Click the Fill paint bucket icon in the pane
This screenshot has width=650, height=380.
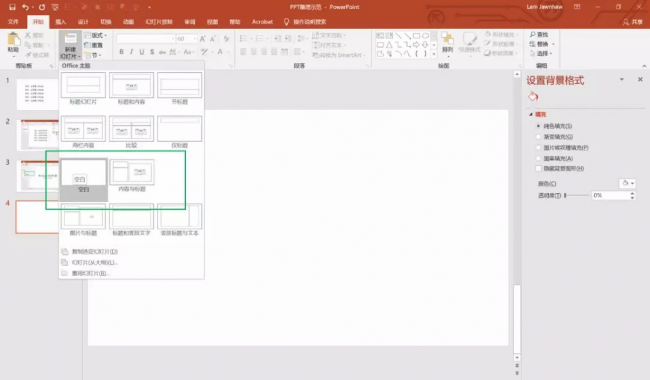click(x=533, y=97)
